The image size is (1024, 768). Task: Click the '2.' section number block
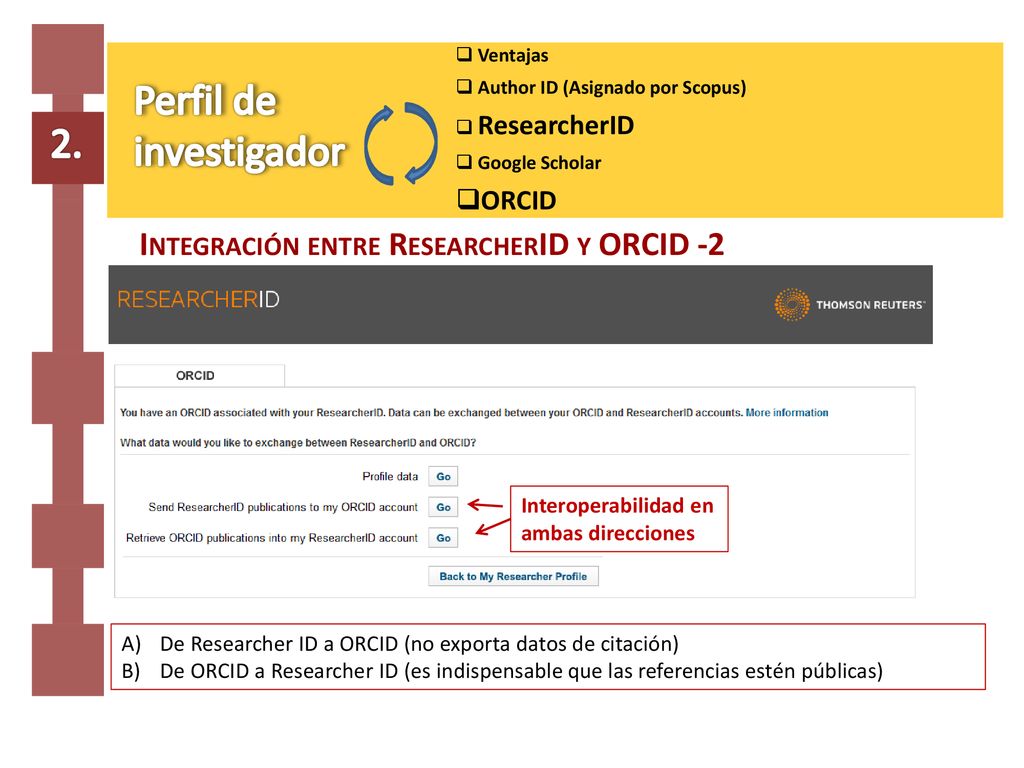point(67,147)
